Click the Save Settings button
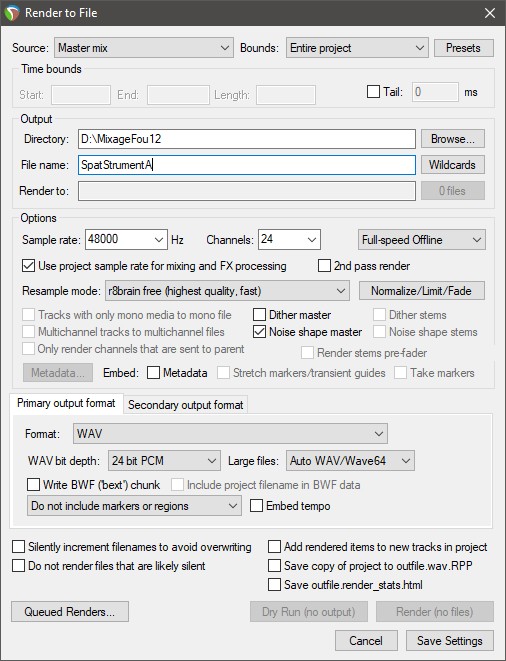506x661 pixels. click(x=449, y=640)
